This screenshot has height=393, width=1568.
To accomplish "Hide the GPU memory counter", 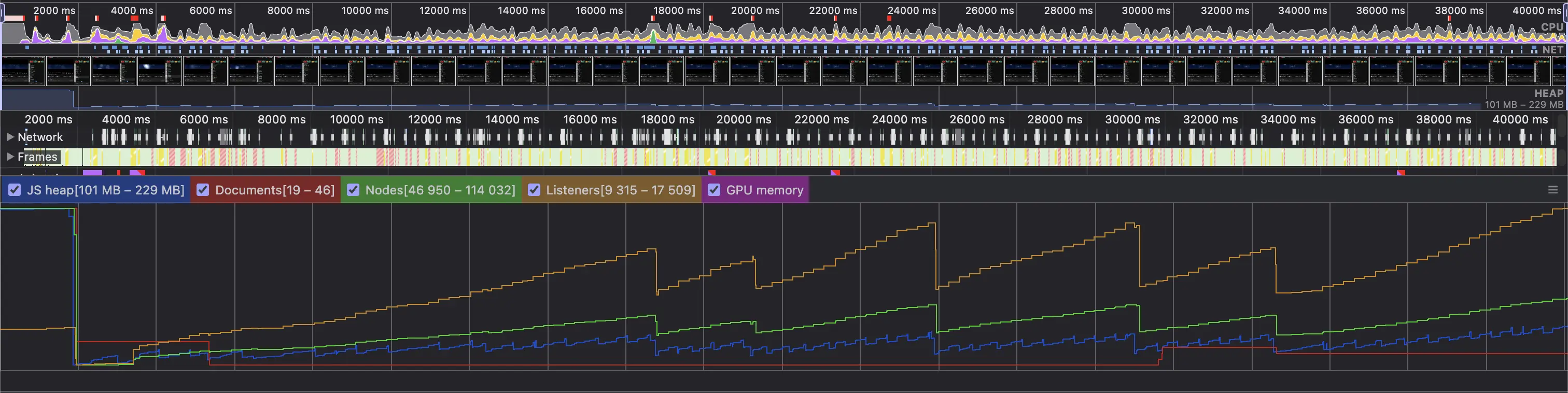I will click(714, 190).
